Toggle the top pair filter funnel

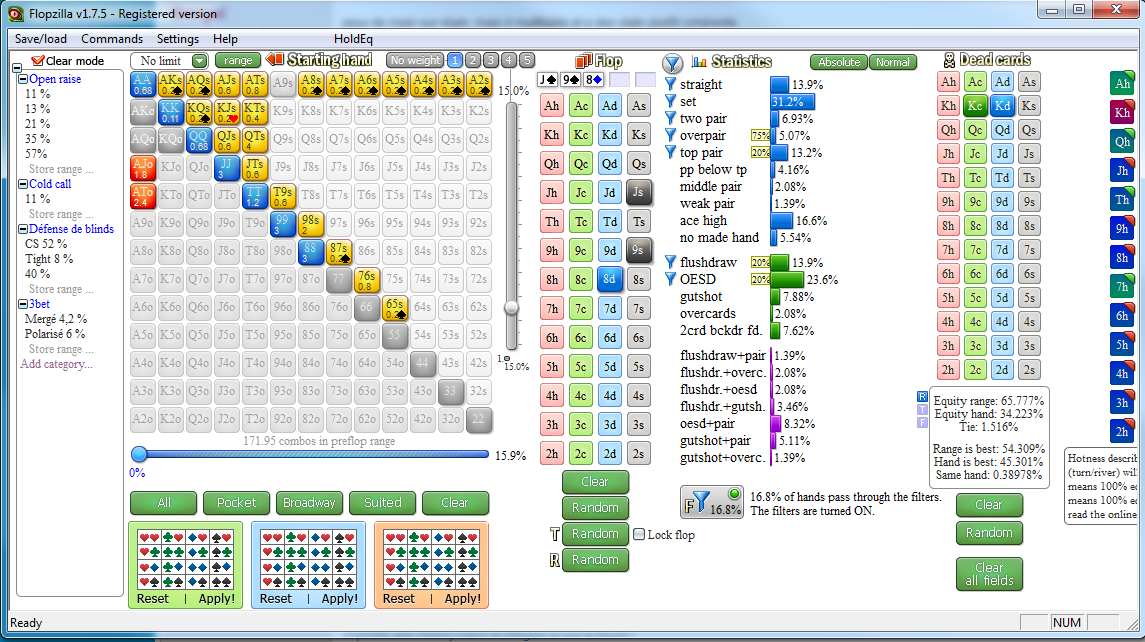pos(670,152)
